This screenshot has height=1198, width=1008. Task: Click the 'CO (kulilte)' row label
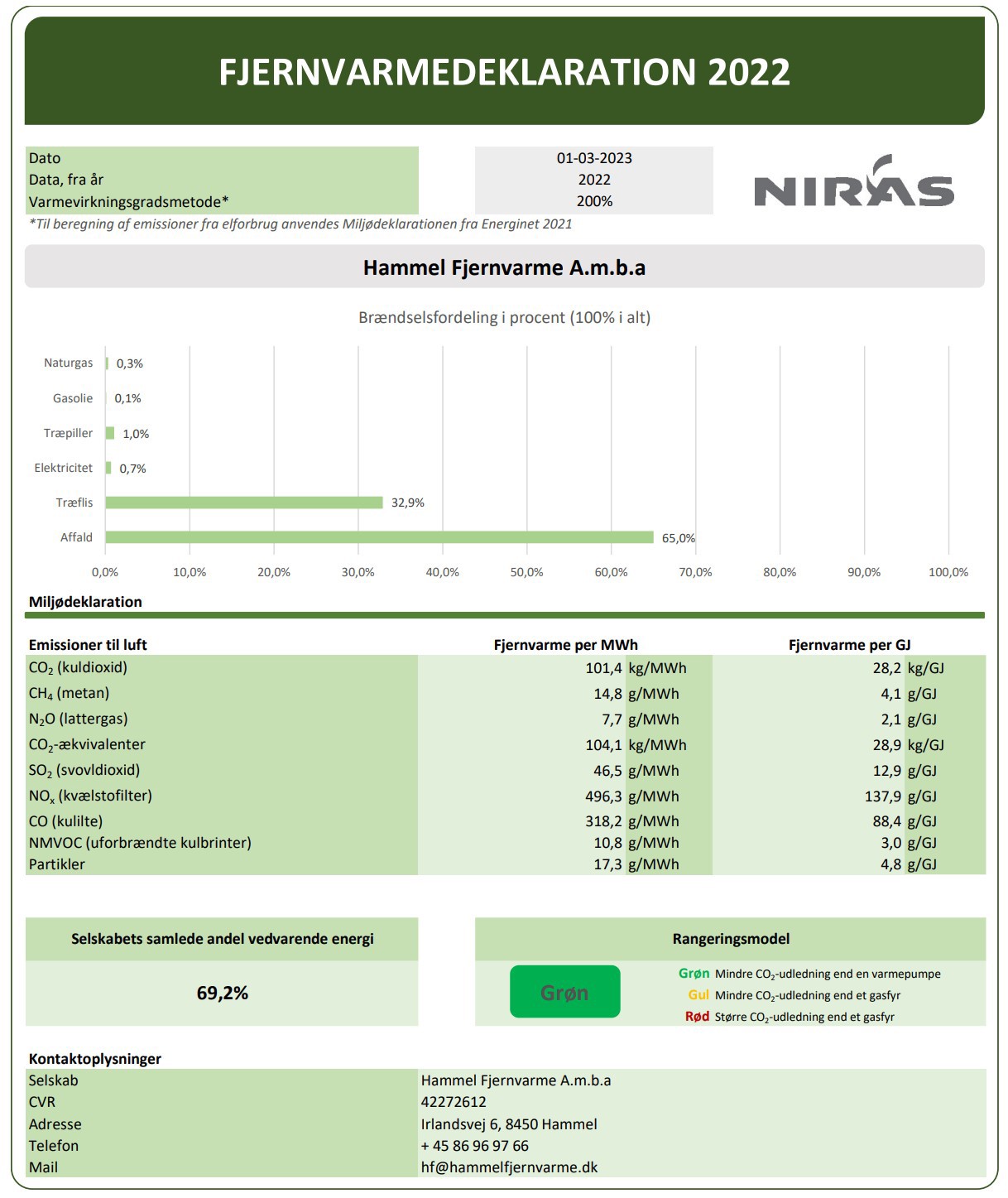pos(65,821)
